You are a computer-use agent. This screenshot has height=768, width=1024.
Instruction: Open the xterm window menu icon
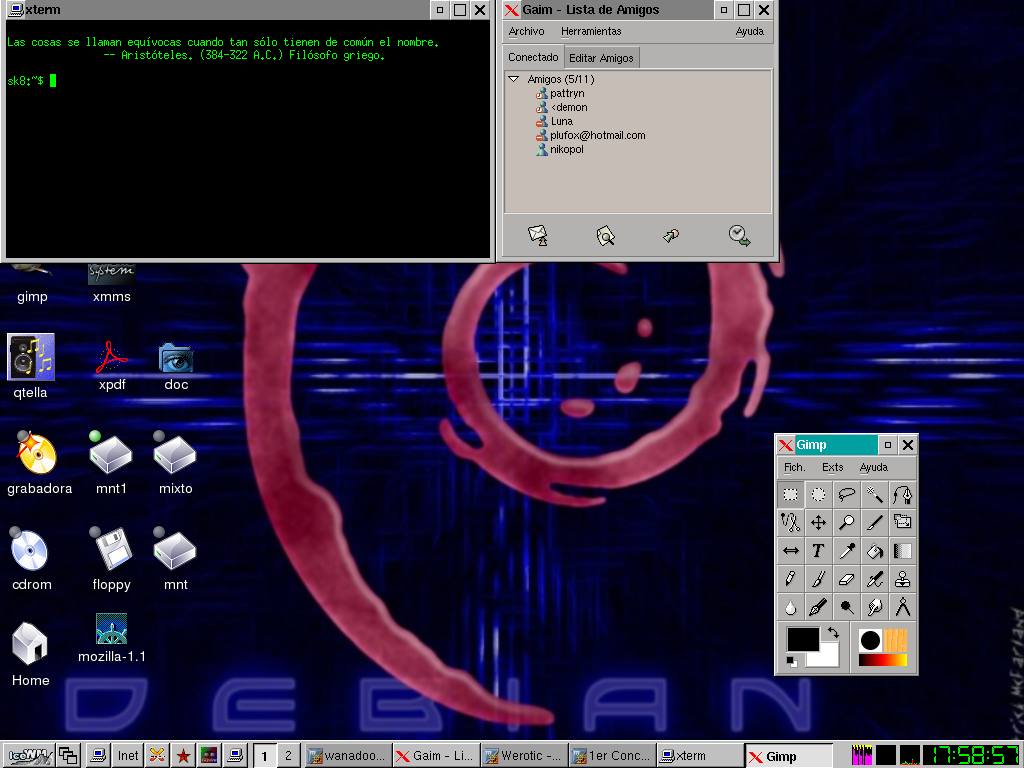[x=16, y=10]
